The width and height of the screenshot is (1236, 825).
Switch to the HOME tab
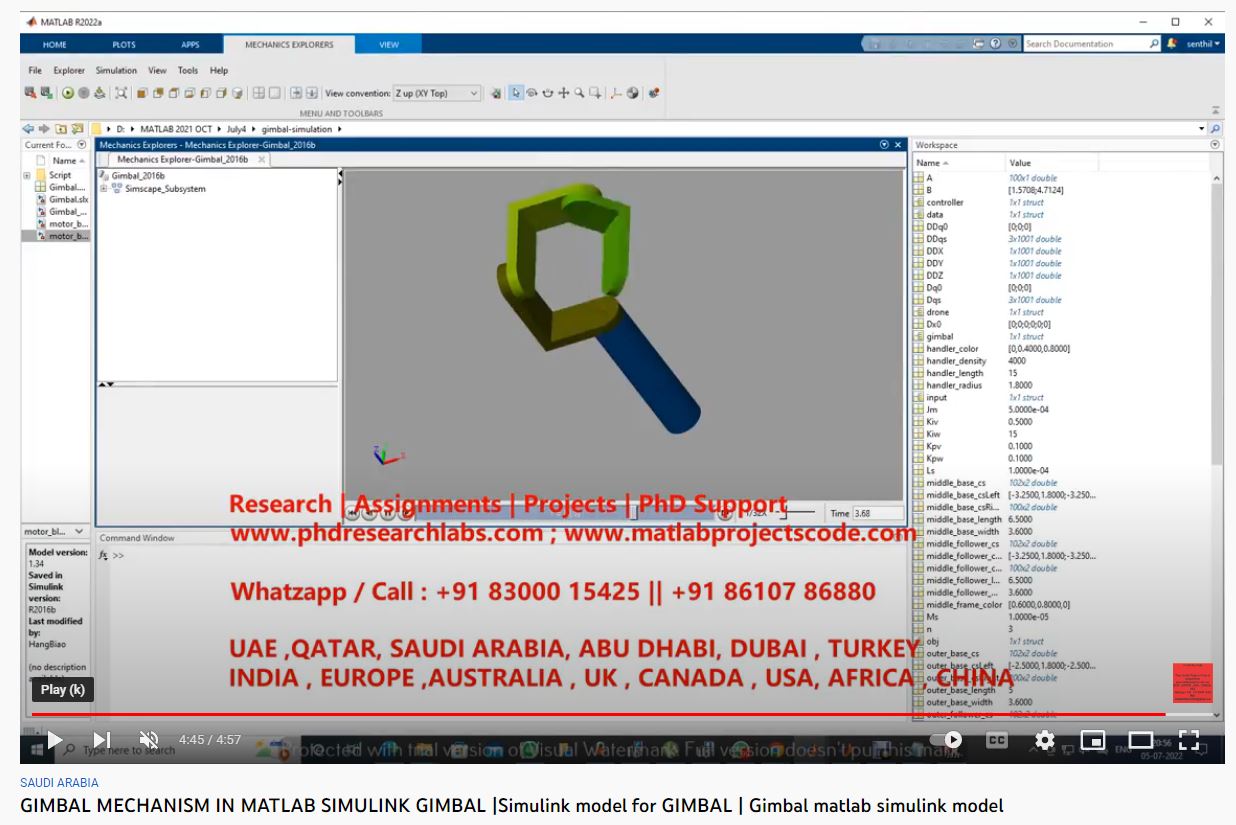tap(55, 44)
